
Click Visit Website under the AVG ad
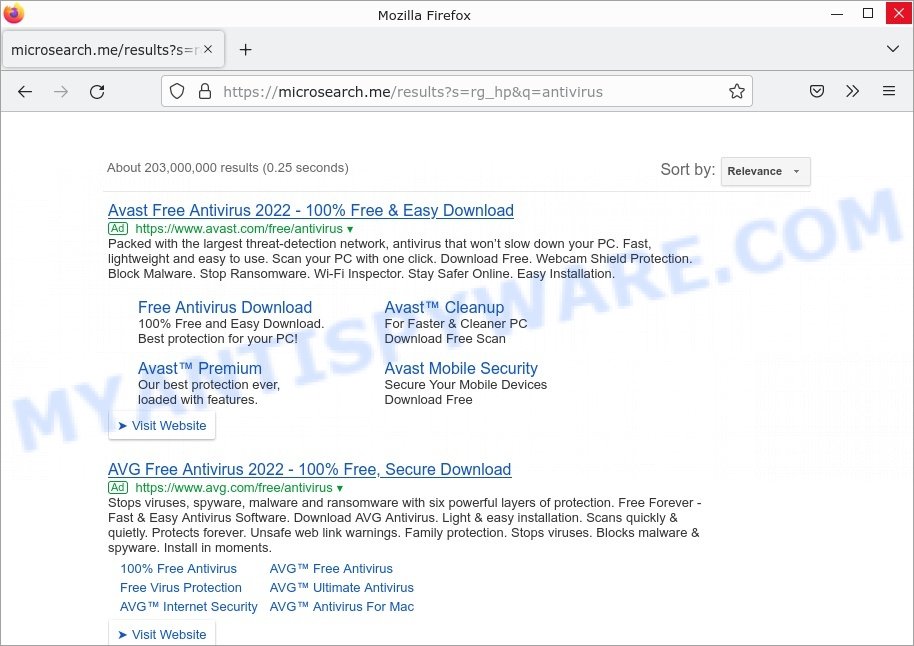pos(162,634)
